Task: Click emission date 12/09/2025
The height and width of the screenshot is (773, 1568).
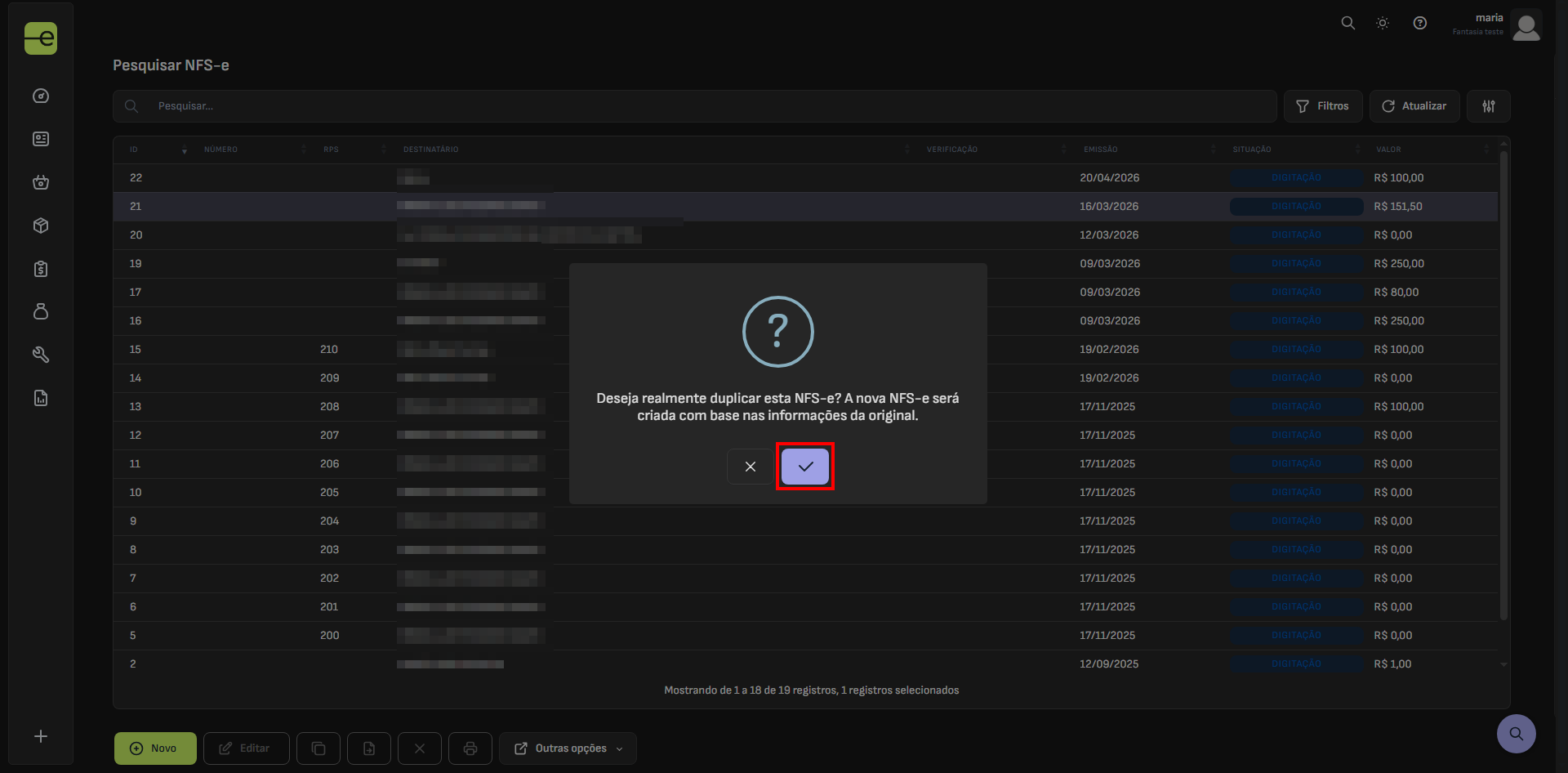Action: pos(1109,664)
